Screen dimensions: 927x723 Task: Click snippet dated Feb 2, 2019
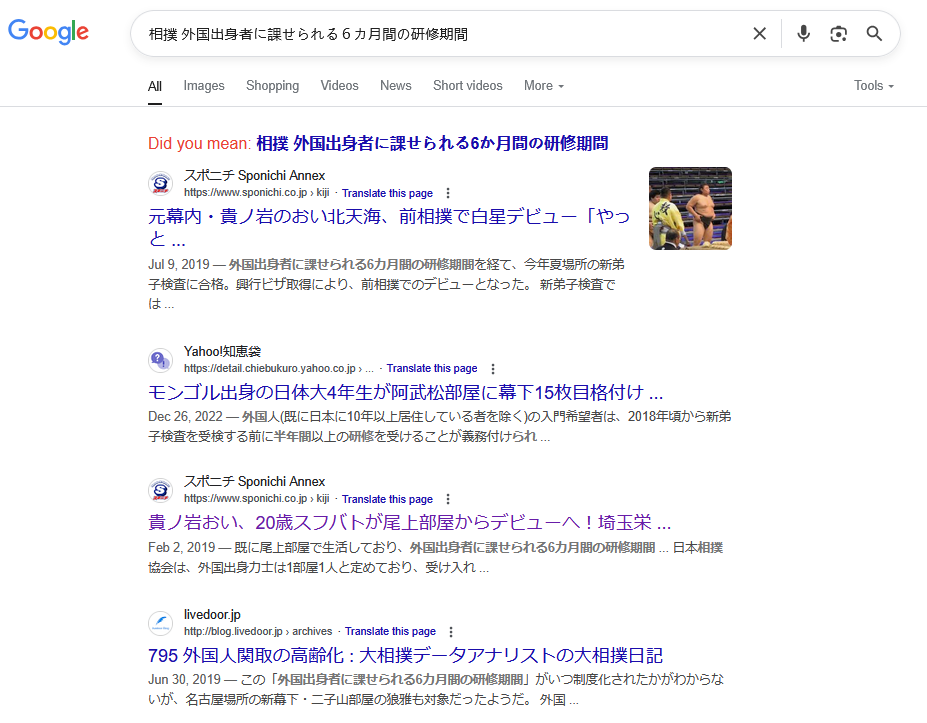click(x=435, y=557)
